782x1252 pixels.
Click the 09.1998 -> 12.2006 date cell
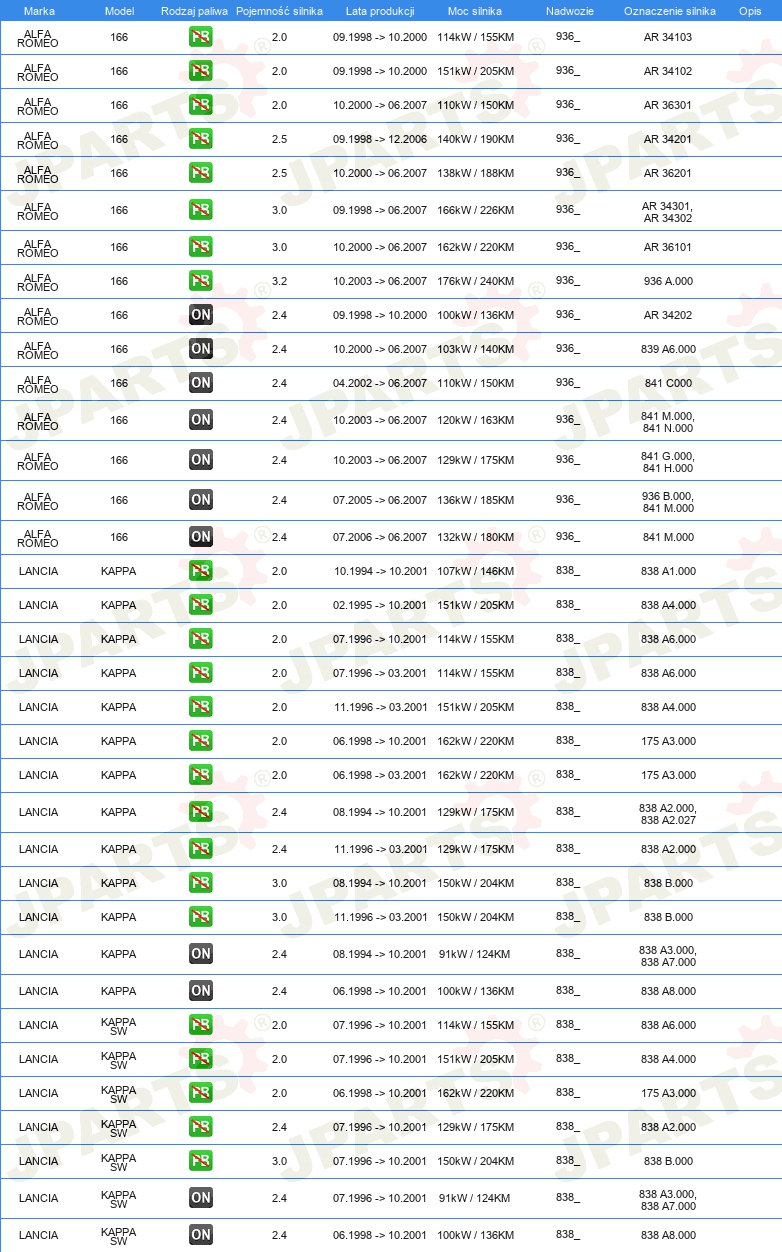tap(380, 140)
